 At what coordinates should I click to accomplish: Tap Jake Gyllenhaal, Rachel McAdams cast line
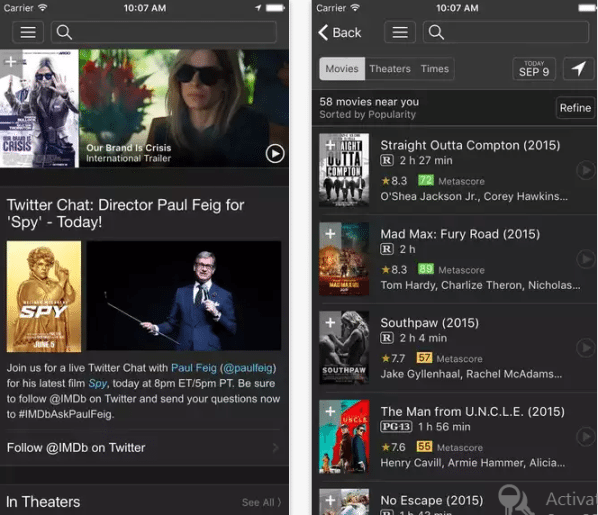[471, 374]
